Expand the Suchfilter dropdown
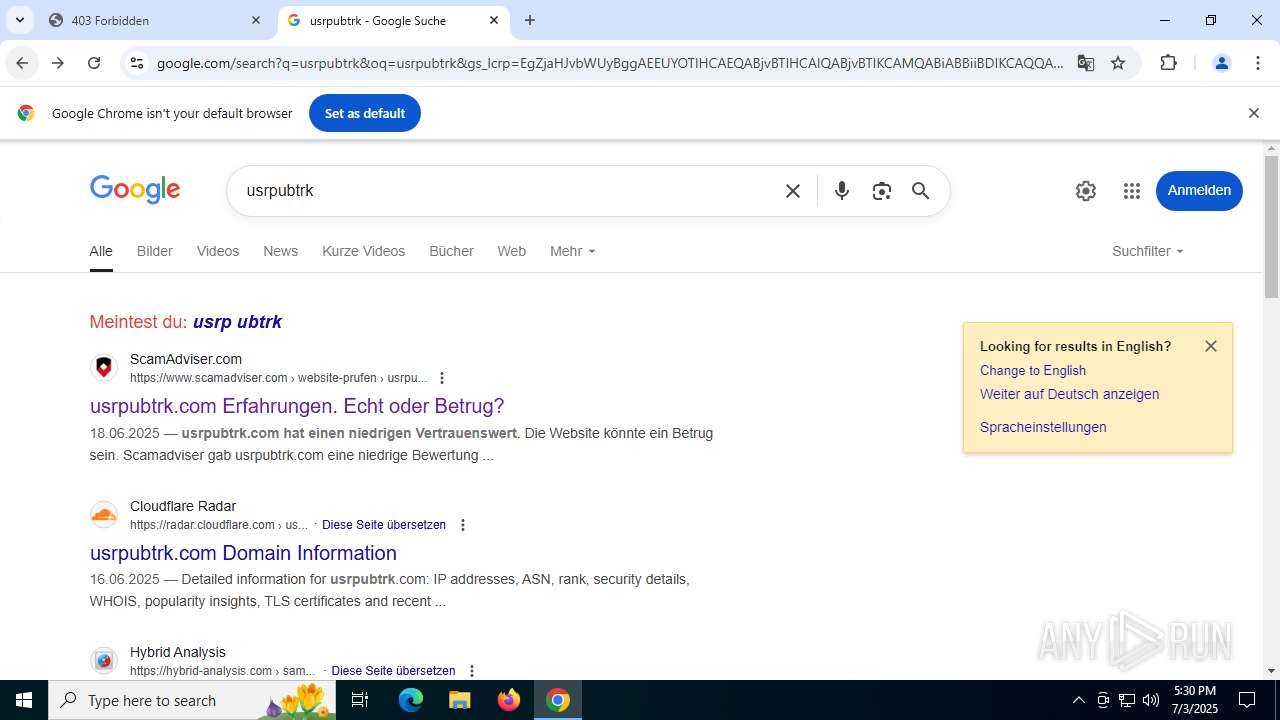 click(1148, 251)
